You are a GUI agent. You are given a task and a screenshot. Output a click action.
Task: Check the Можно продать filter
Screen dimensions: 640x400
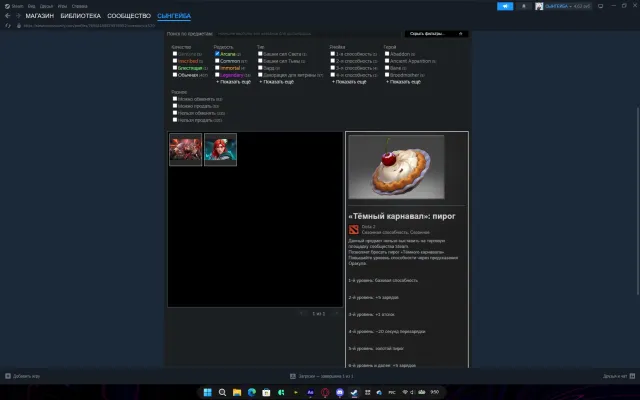(x=175, y=106)
